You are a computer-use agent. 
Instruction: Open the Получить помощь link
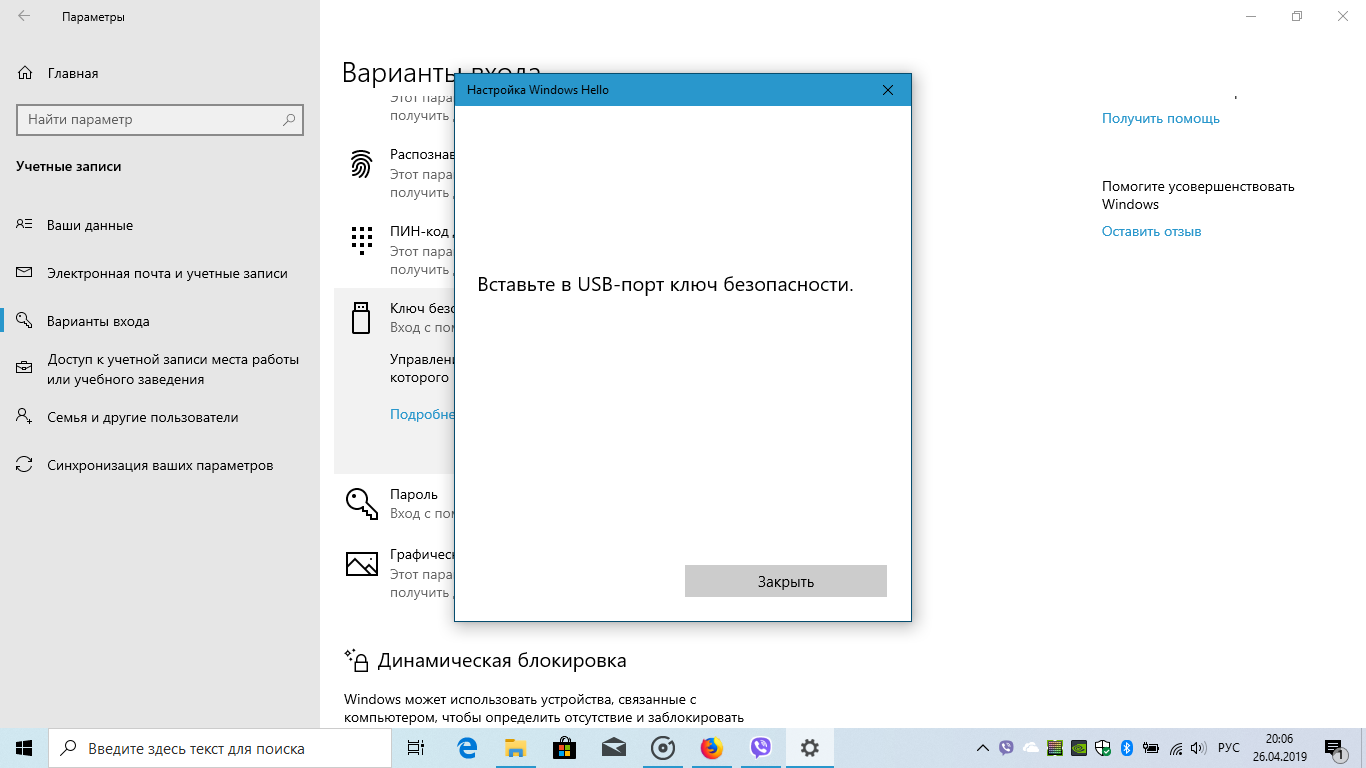[x=1161, y=118]
